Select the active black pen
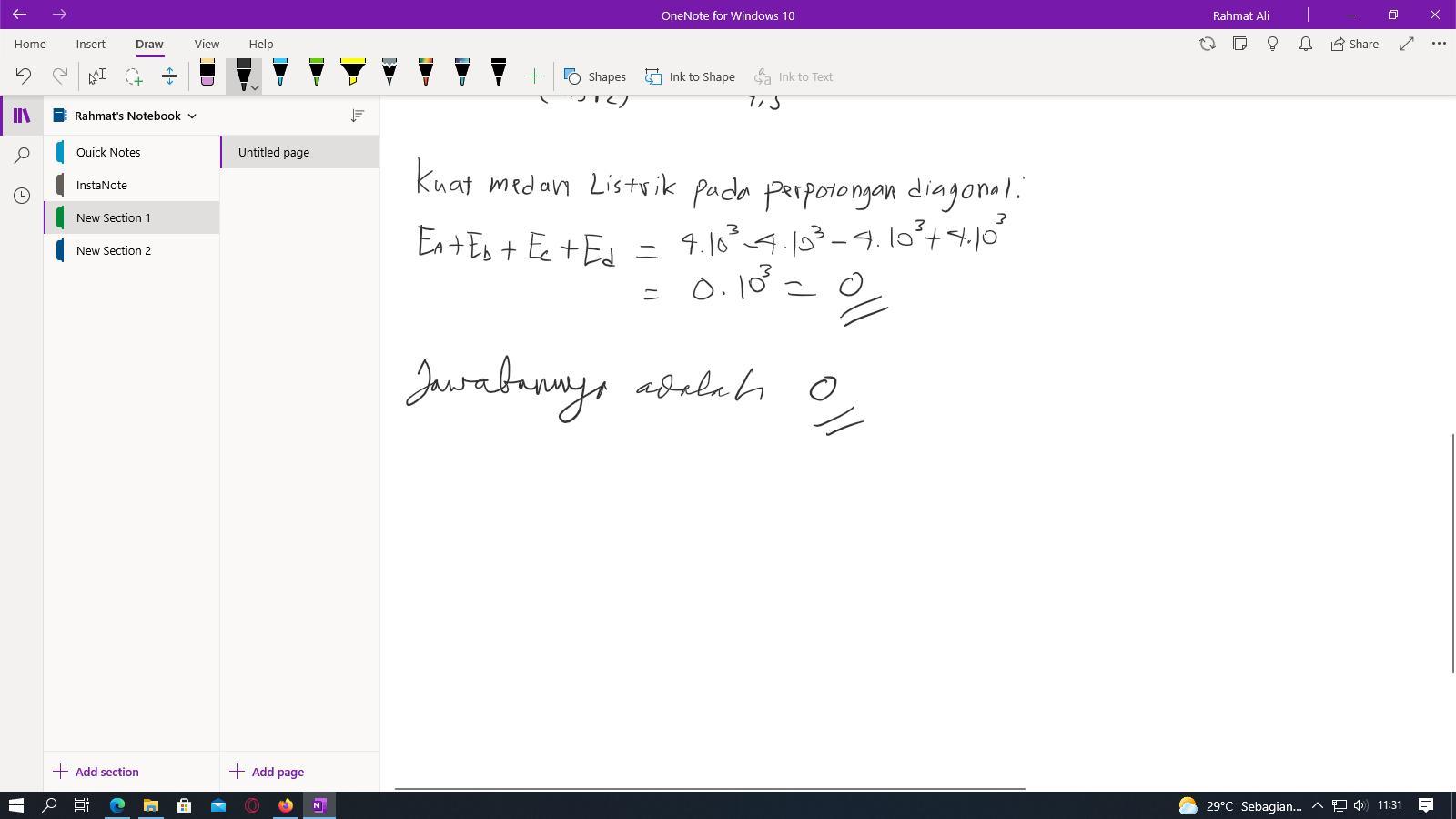 [x=243, y=75]
